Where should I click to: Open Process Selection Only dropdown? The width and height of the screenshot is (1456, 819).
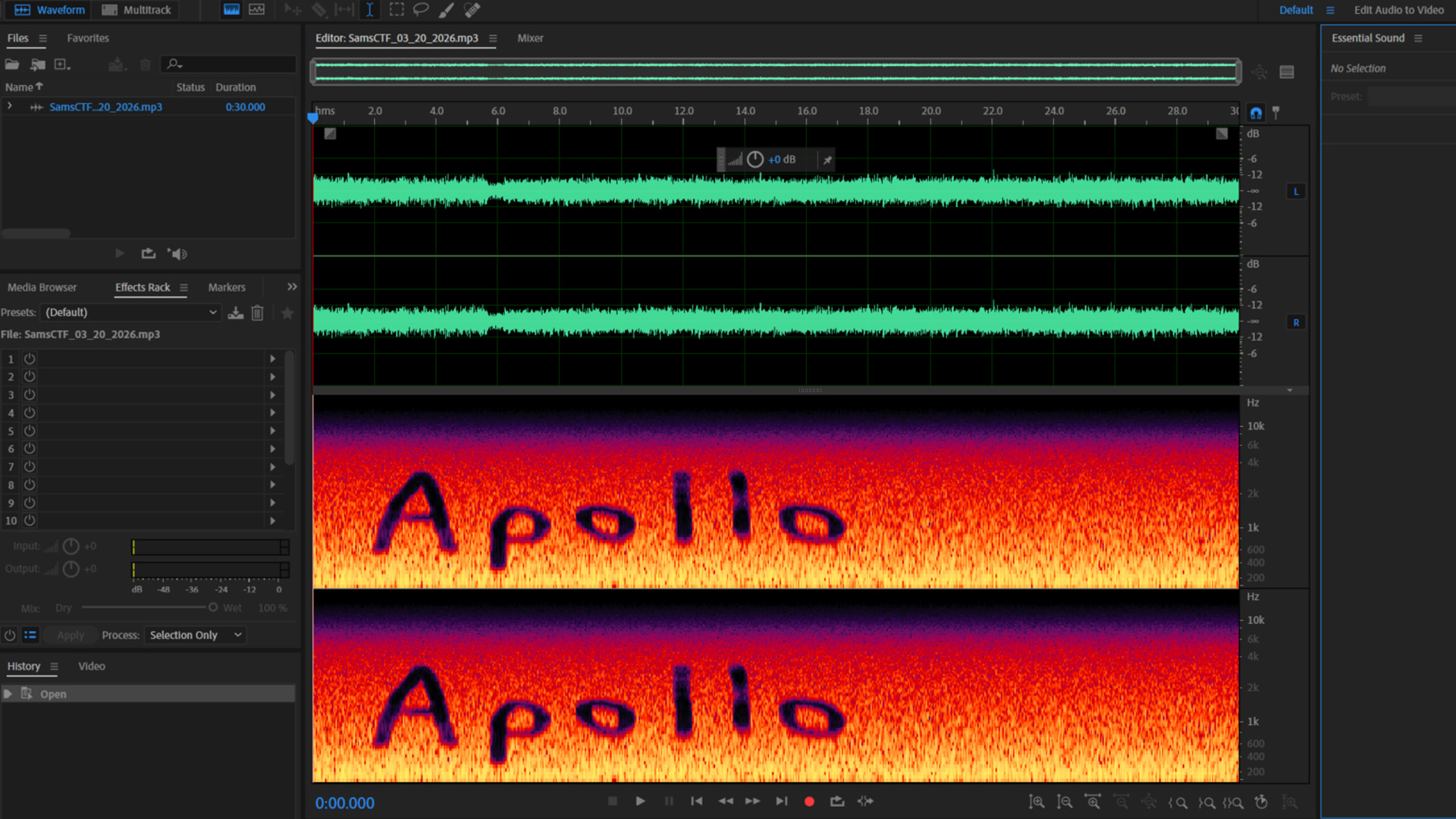pyautogui.click(x=195, y=635)
